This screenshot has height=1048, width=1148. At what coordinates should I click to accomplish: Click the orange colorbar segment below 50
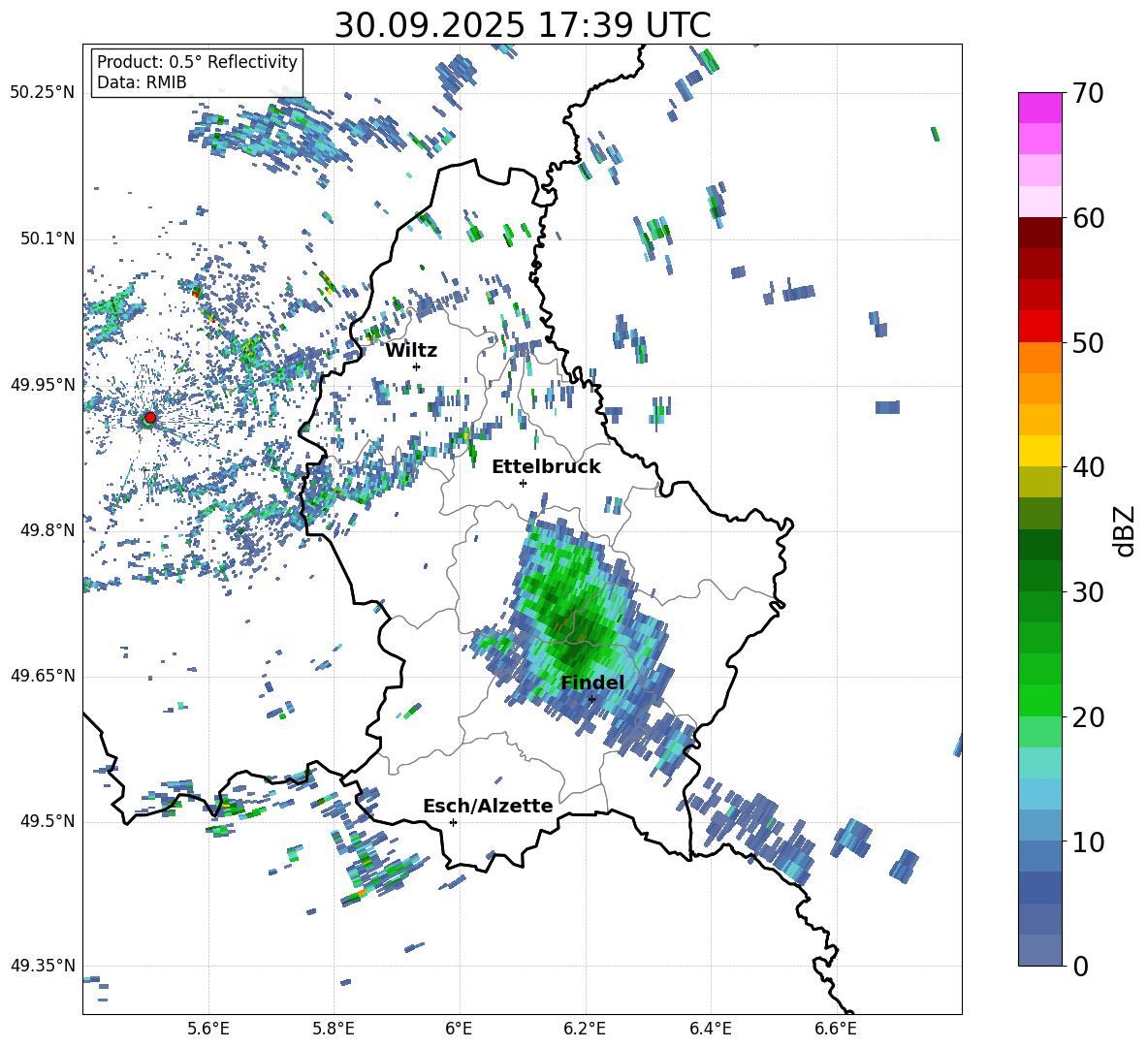point(1039,358)
